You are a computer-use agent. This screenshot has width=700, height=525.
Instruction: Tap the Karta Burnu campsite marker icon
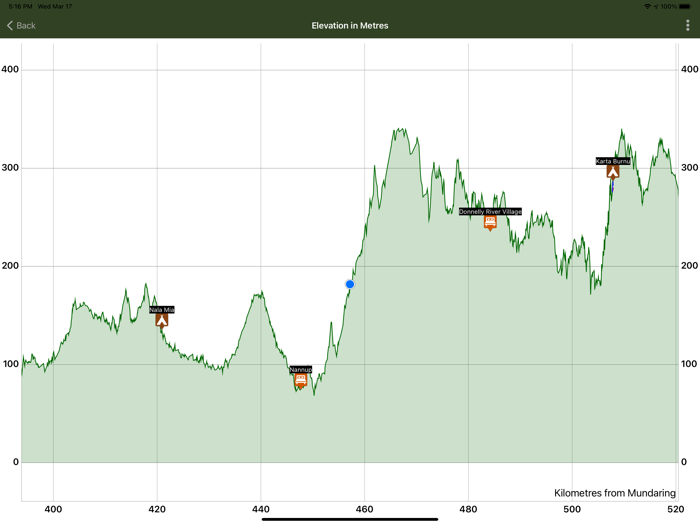613,172
